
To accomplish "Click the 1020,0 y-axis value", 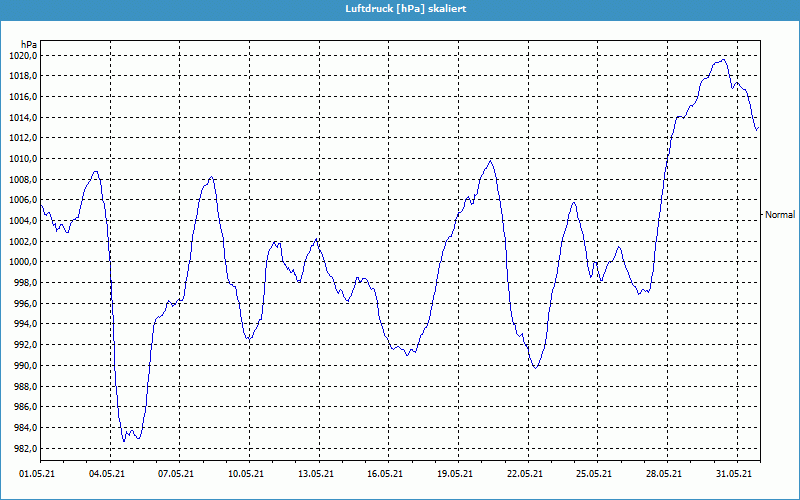I will tap(22, 55).
